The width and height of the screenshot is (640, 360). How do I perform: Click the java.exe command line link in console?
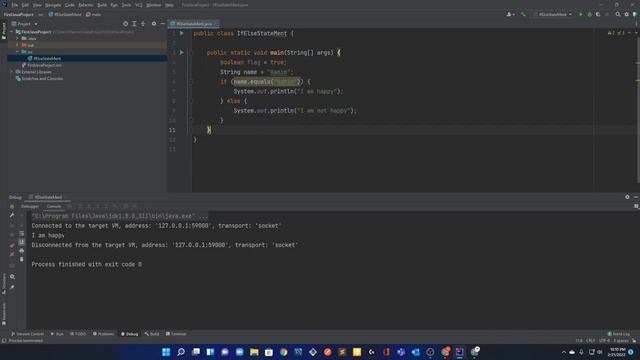[x=120, y=216]
